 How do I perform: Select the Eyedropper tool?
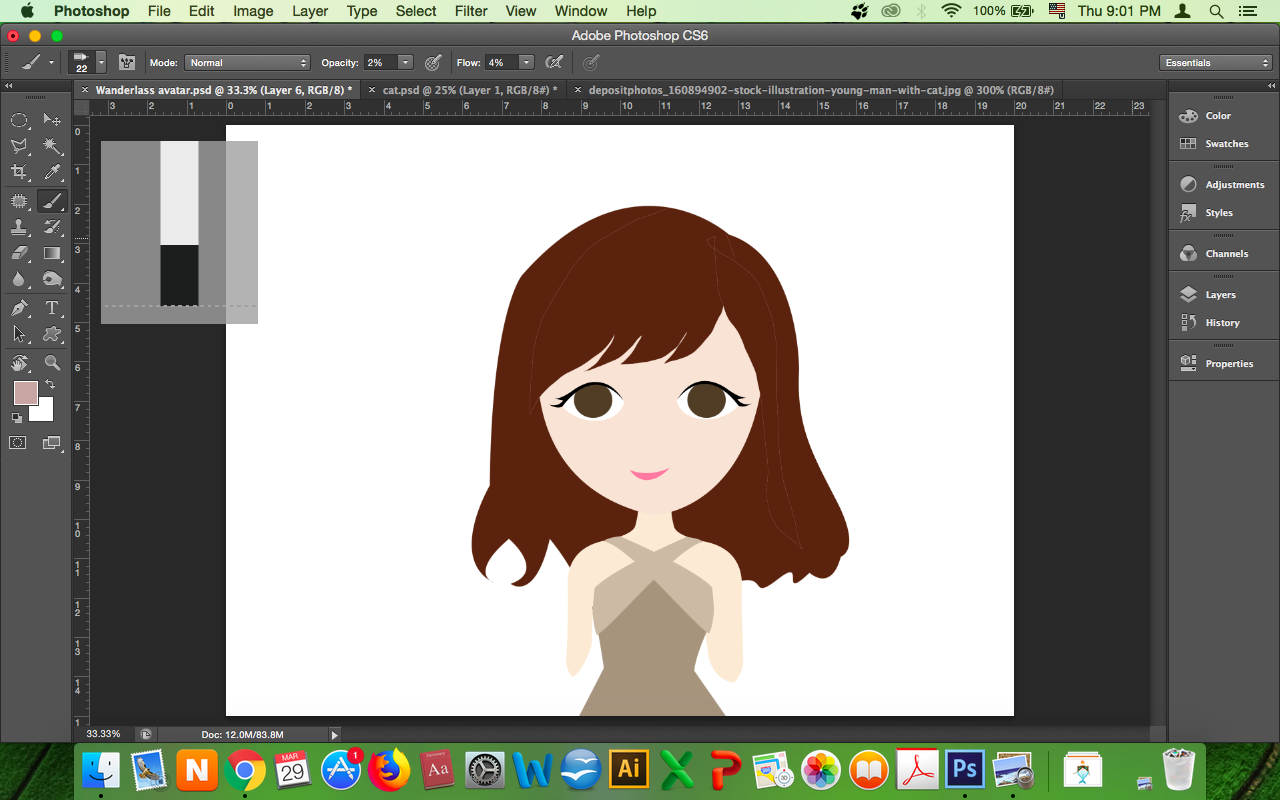52,172
